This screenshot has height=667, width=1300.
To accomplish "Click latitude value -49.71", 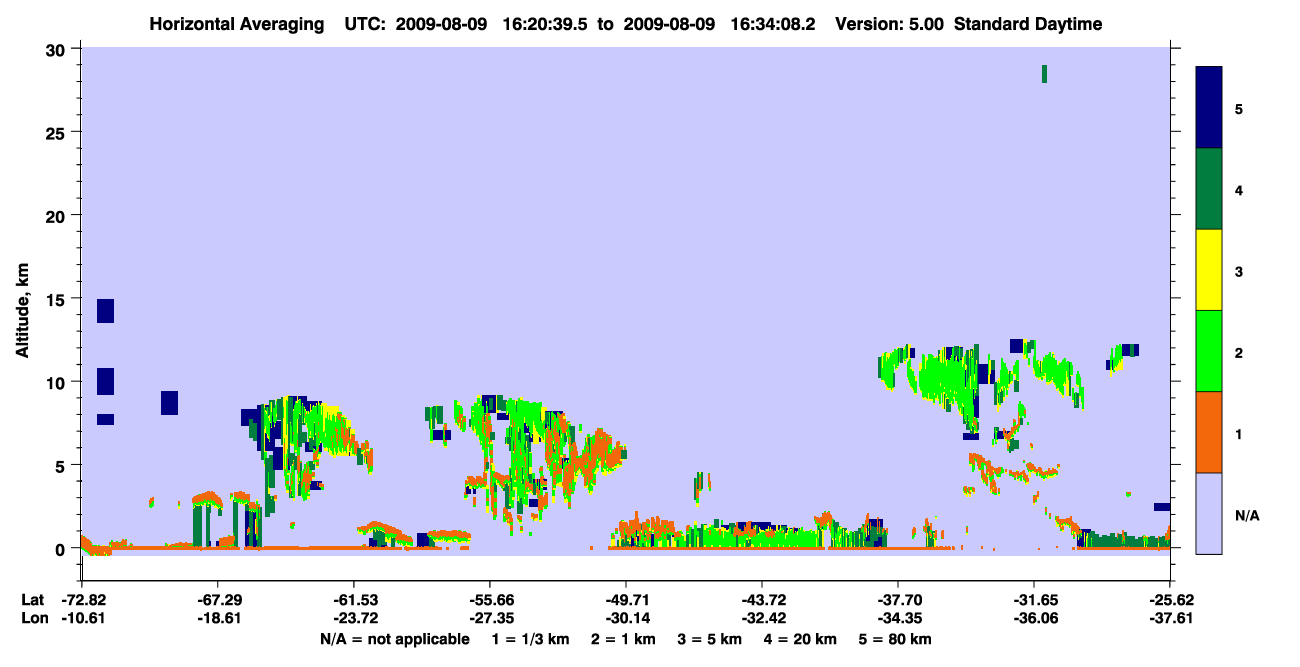I will click(625, 600).
